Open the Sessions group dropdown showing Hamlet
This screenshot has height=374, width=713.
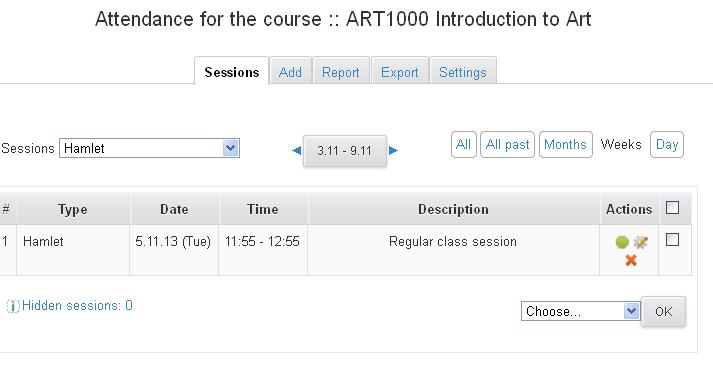click(x=149, y=148)
